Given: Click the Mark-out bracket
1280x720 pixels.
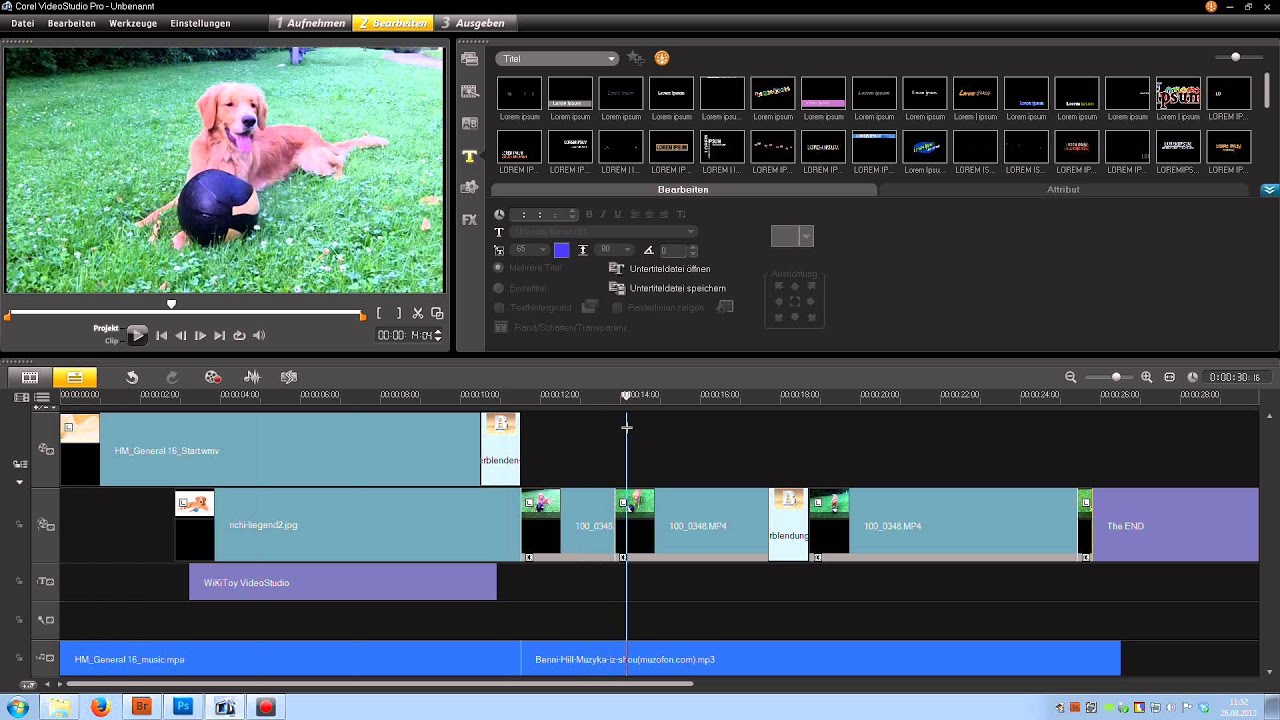Looking at the screenshot, I should pyautogui.click(x=398, y=313).
